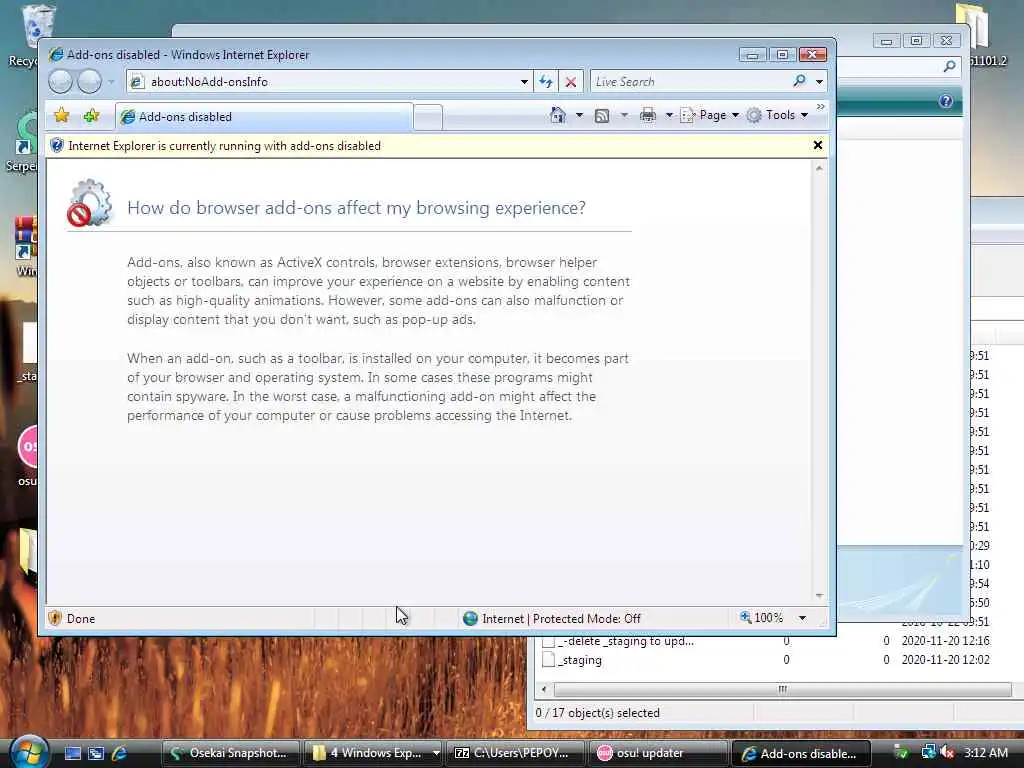Image resolution: width=1024 pixels, height=768 pixels.
Task: Click the search icon in background window
Action: (950, 66)
